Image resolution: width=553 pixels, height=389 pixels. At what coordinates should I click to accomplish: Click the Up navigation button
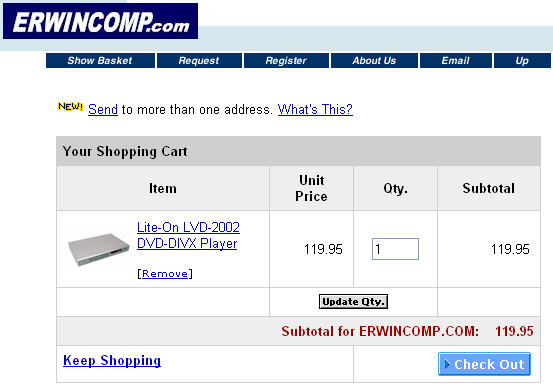522,61
